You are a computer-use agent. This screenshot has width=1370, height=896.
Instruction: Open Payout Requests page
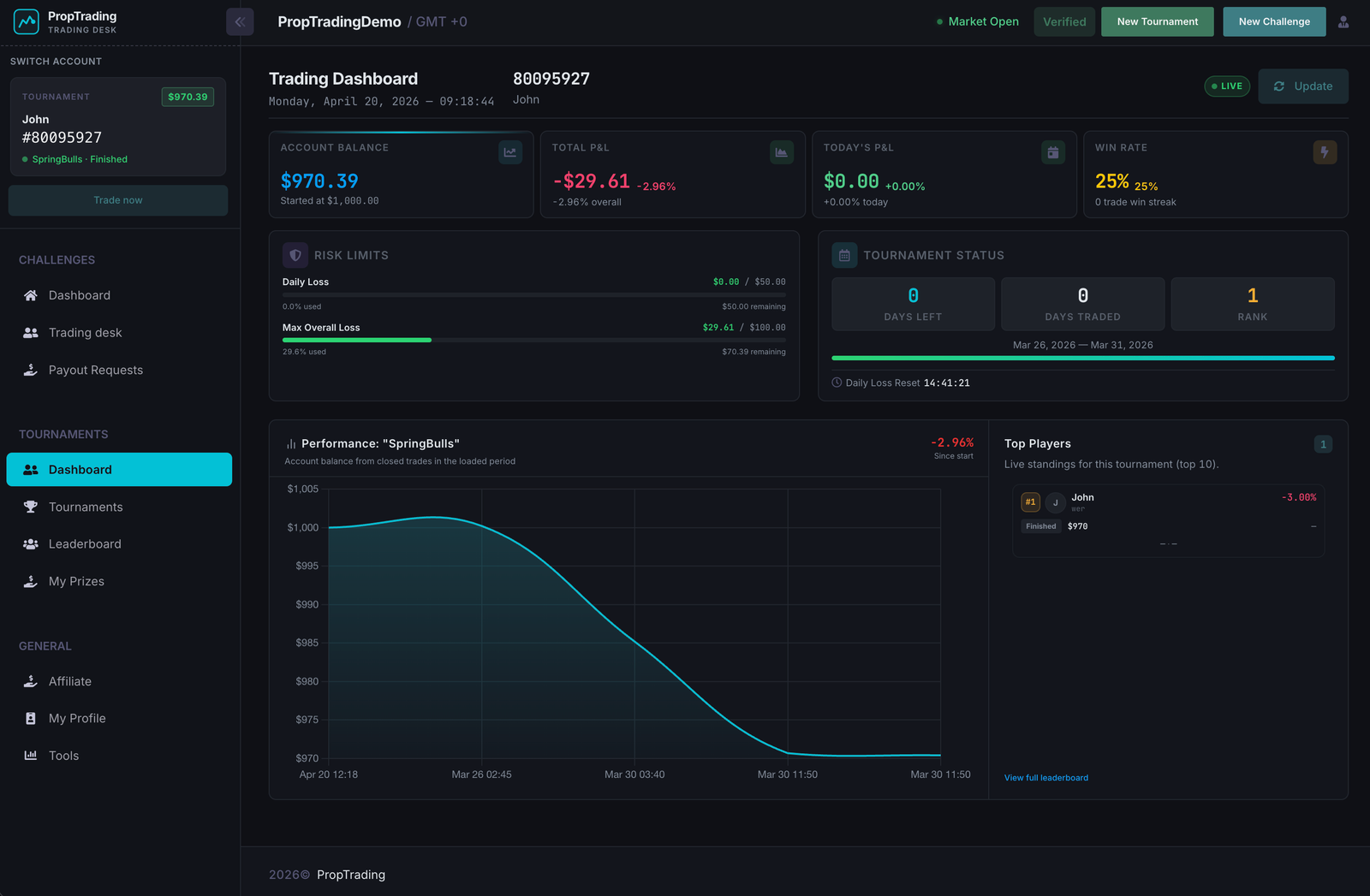coord(95,371)
